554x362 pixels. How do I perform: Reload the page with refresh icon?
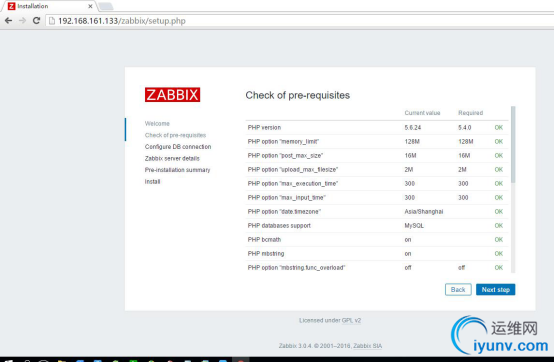coord(36,21)
